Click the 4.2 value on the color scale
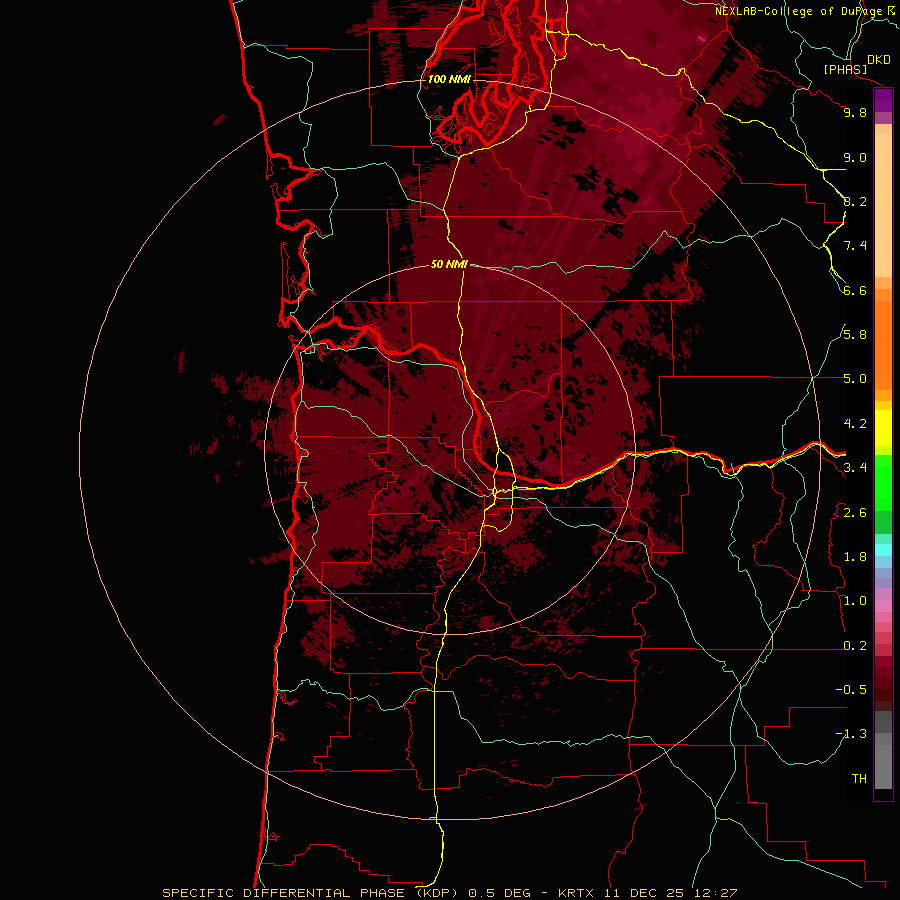 click(x=855, y=424)
